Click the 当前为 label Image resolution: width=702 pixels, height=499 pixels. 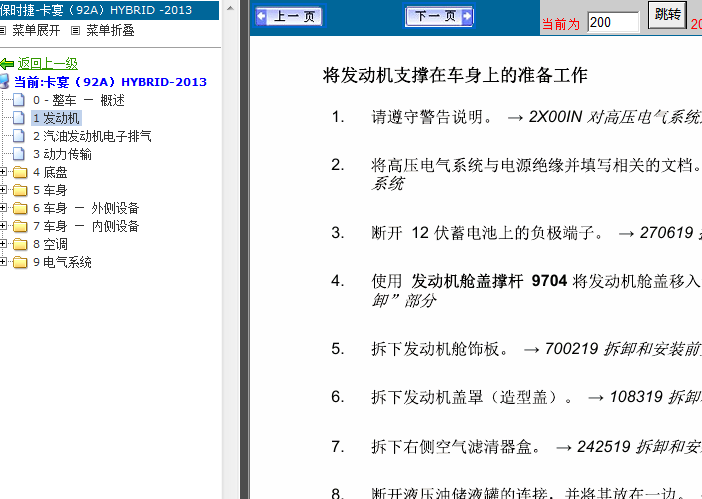pos(561,24)
